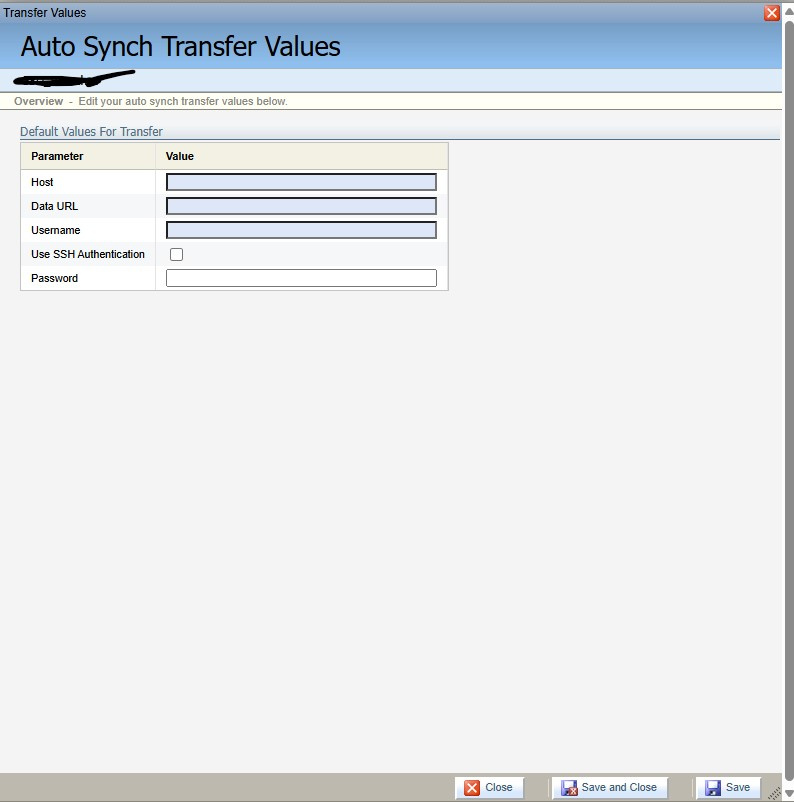The image size is (794, 802).
Task: Click the vertical scrollbar track
Action: 789,399
